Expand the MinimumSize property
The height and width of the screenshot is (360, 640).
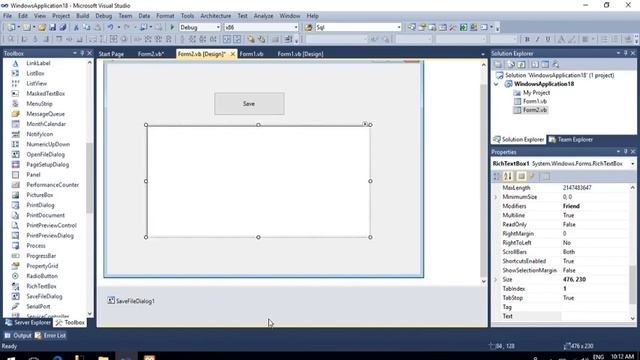(x=496, y=197)
